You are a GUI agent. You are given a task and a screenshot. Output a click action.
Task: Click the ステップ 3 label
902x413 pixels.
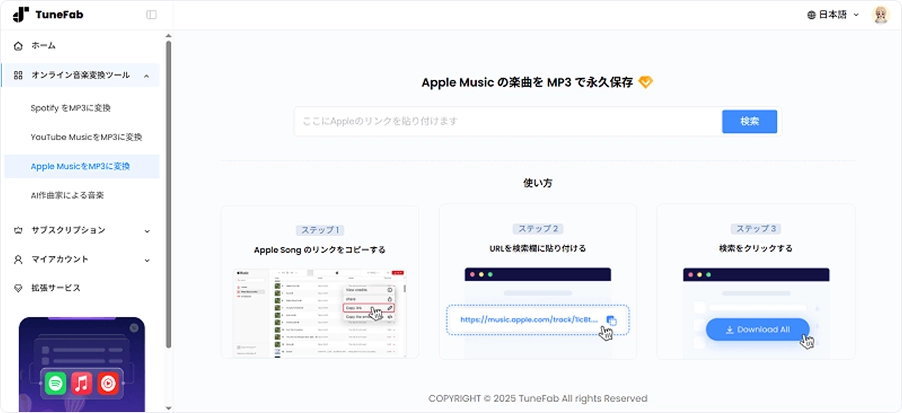(x=756, y=229)
